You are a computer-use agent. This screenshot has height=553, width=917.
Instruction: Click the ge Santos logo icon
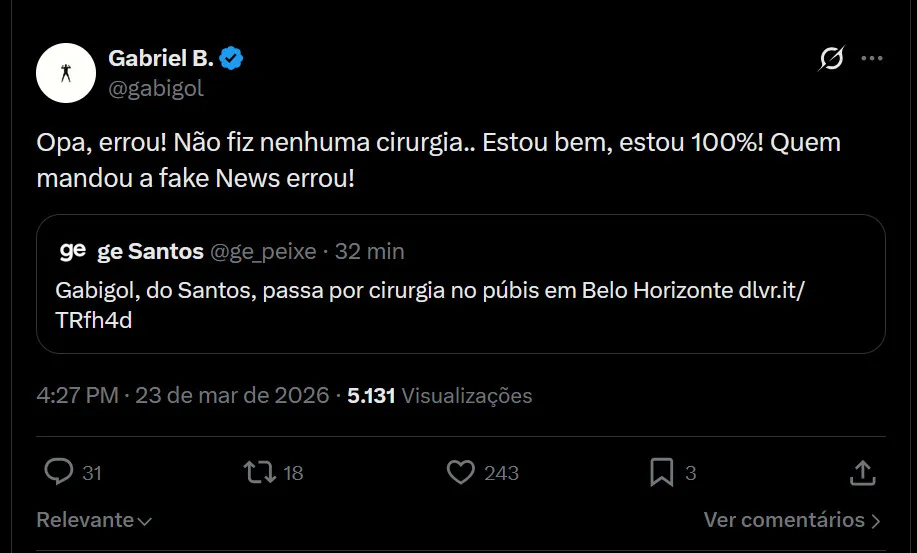[x=73, y=250]
